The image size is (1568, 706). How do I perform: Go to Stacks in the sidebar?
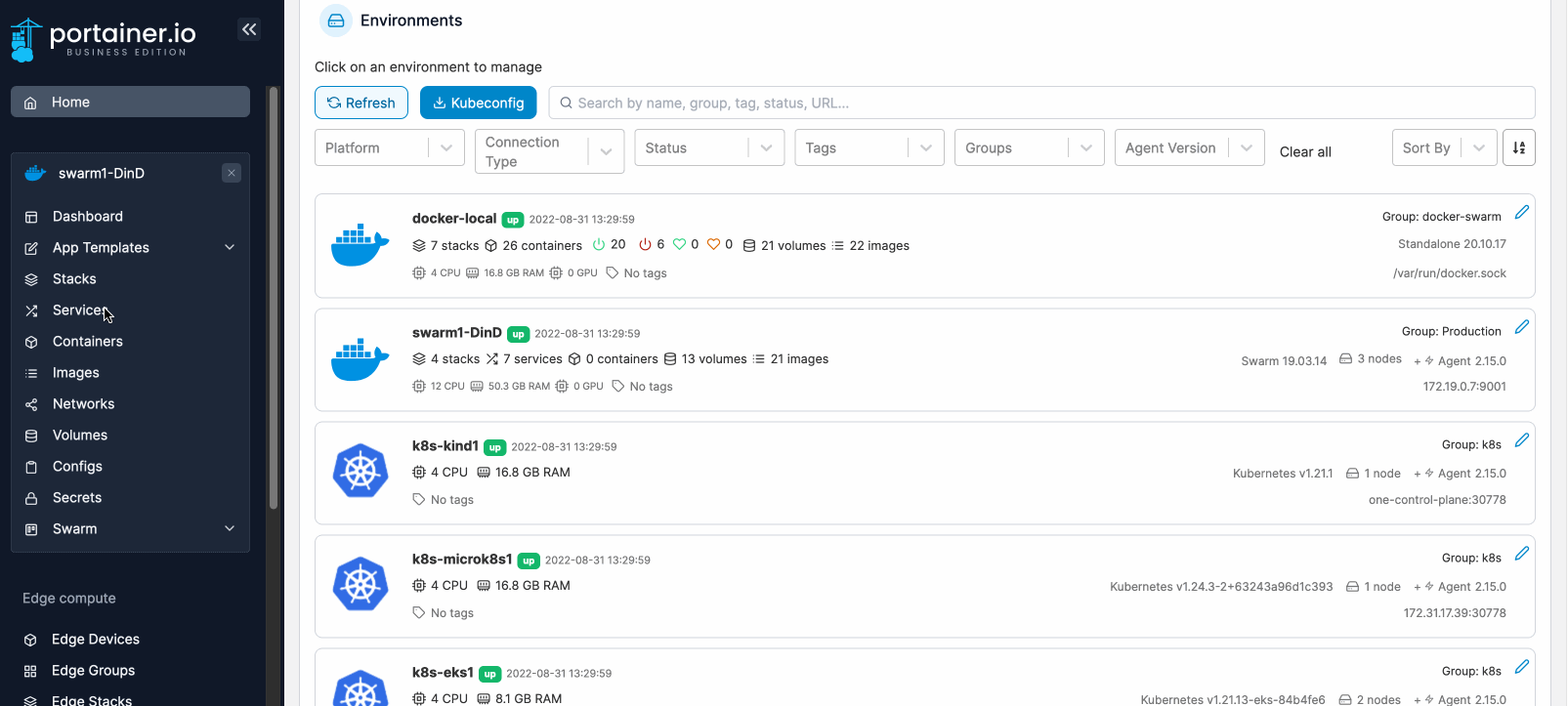tap(74, 278)
